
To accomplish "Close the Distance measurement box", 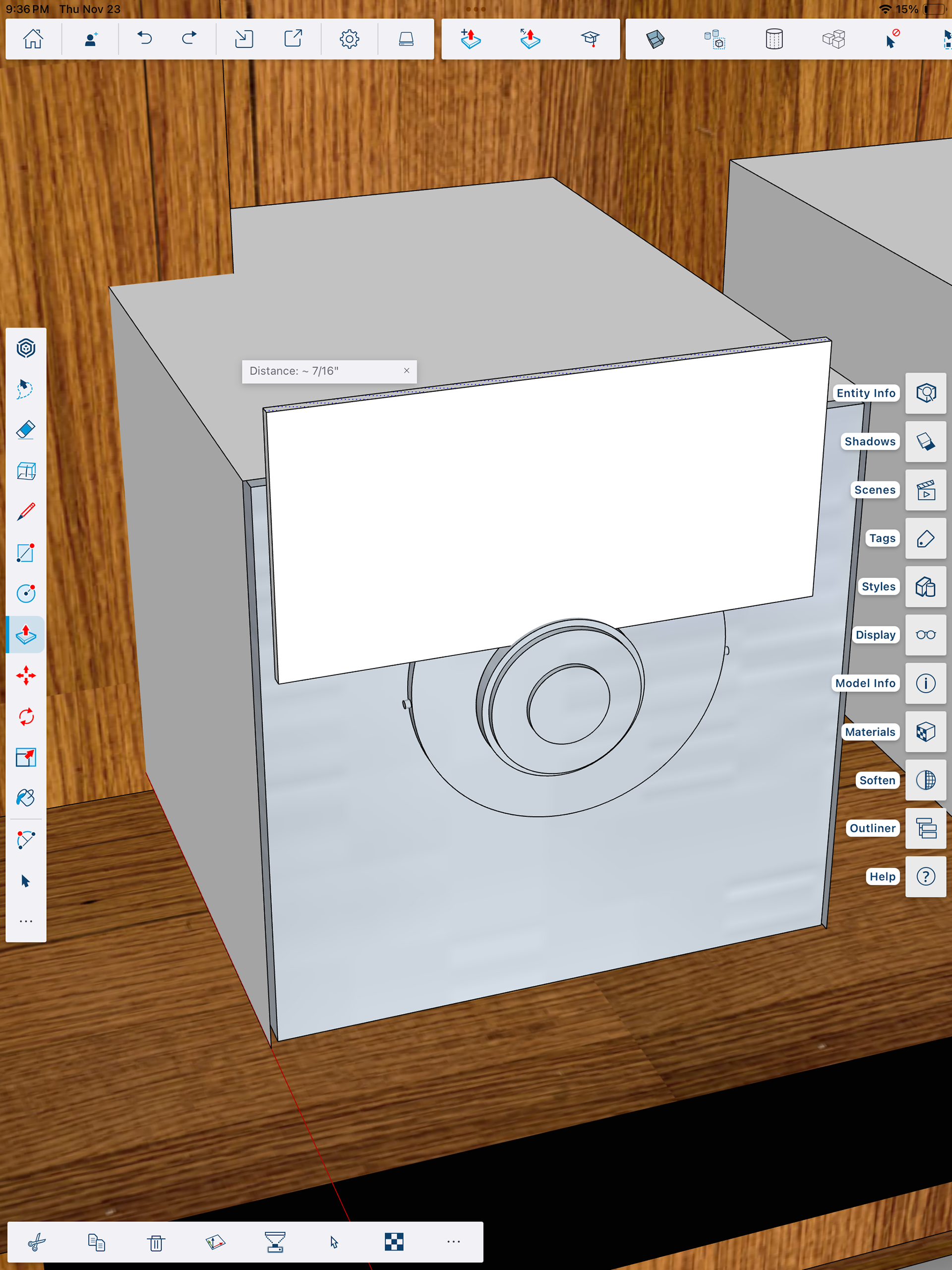I will click(x=407, y=371).
